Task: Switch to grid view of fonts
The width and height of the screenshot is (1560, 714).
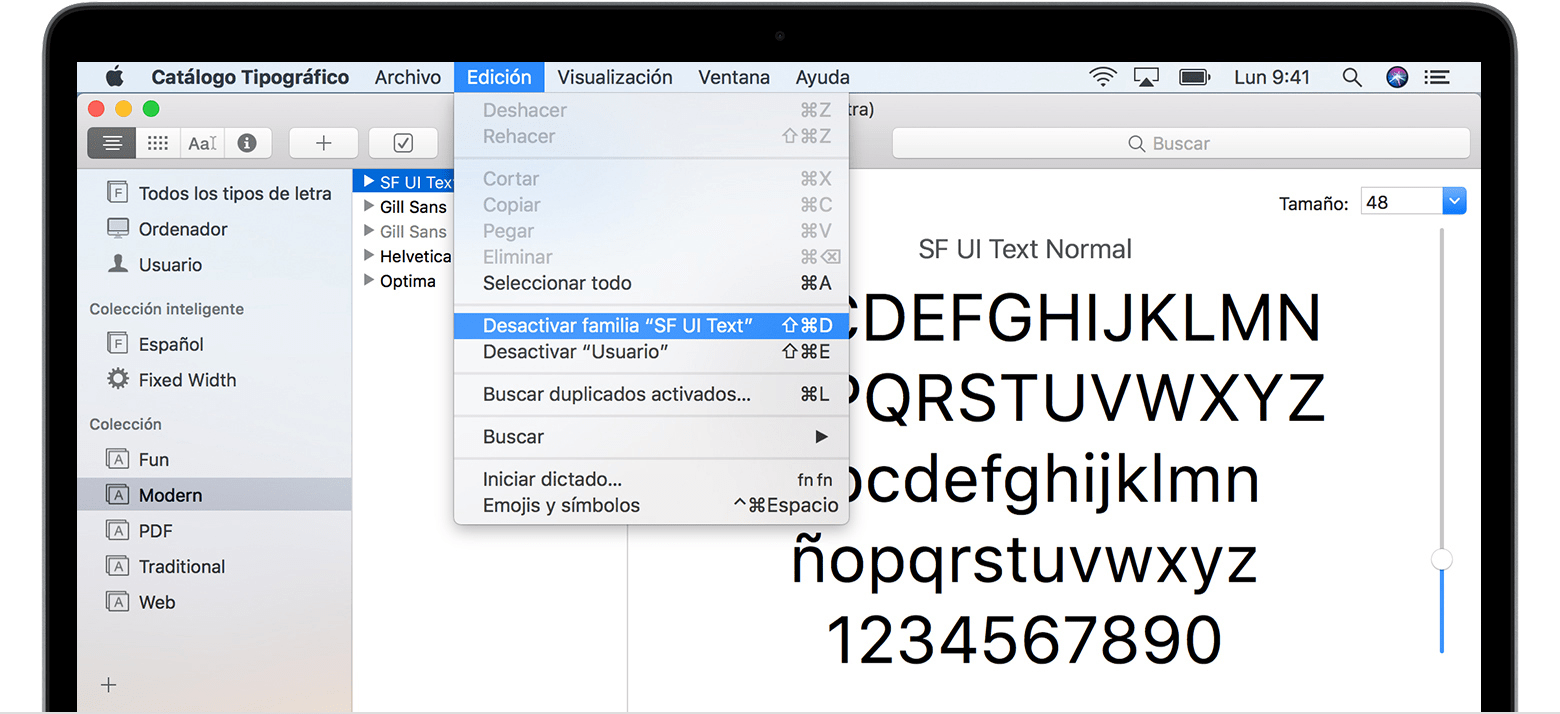Action: tap(157, 142)
